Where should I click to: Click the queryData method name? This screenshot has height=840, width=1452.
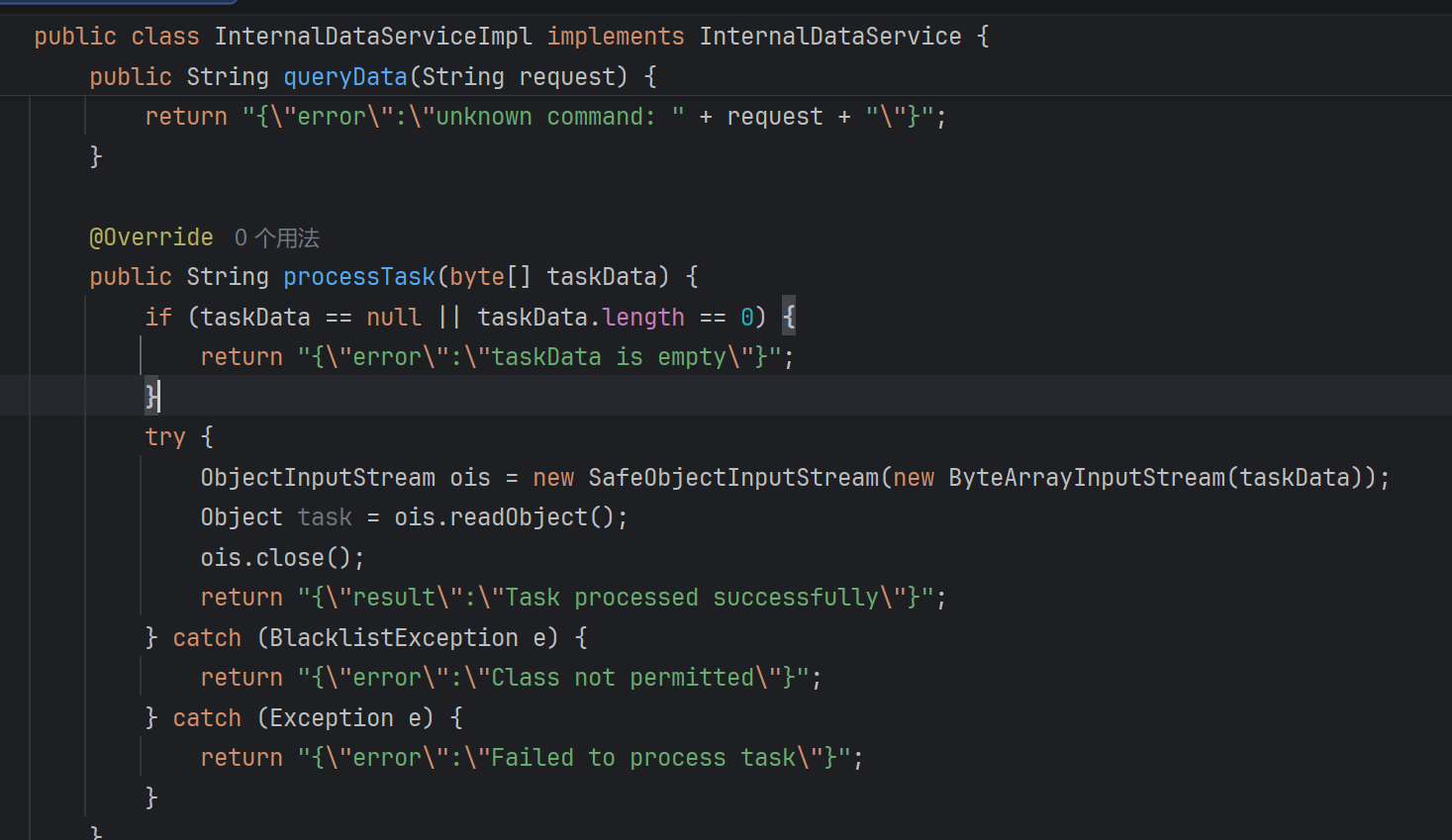(x=345, y=77)
